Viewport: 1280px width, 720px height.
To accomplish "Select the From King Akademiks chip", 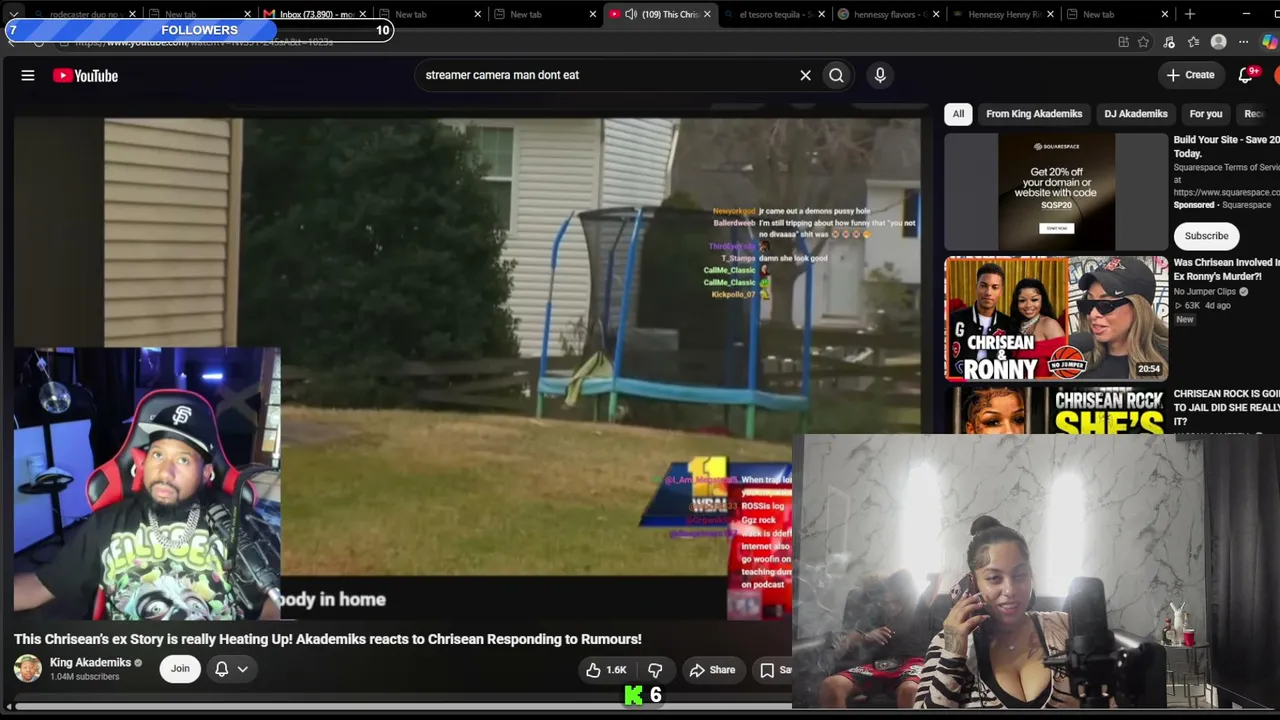I will (1034, 114).
